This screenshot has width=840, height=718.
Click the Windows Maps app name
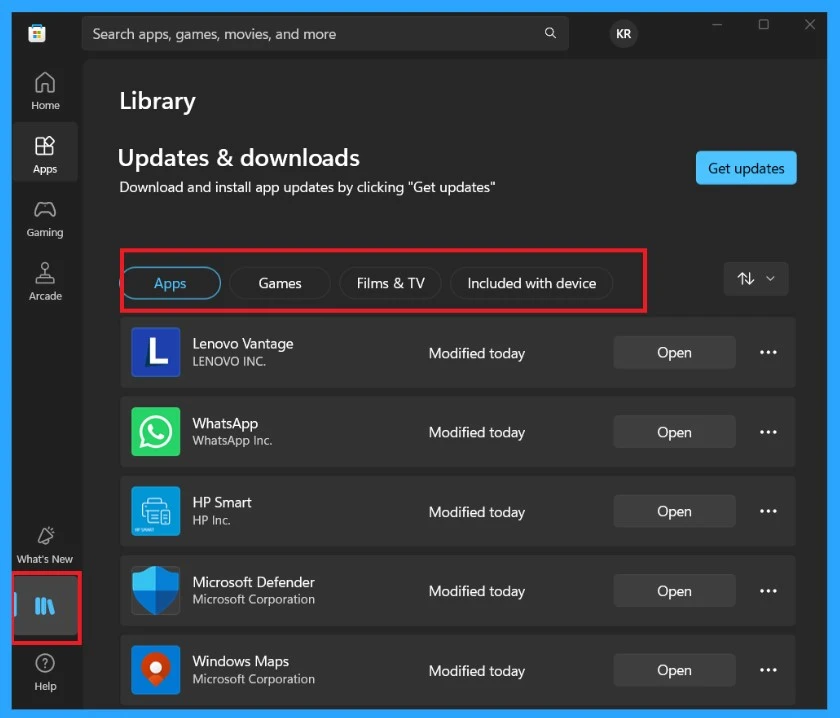coord(241,661)
